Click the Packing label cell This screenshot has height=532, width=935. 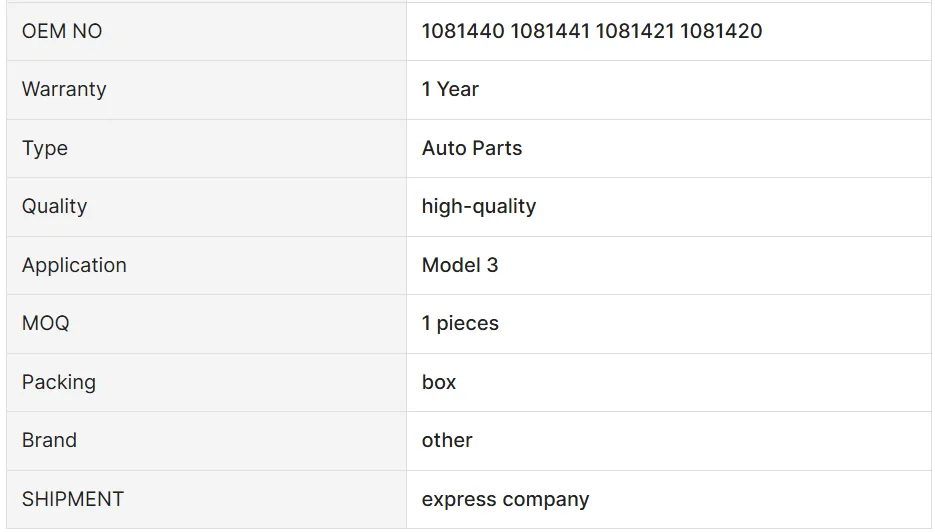click(59, 382)
